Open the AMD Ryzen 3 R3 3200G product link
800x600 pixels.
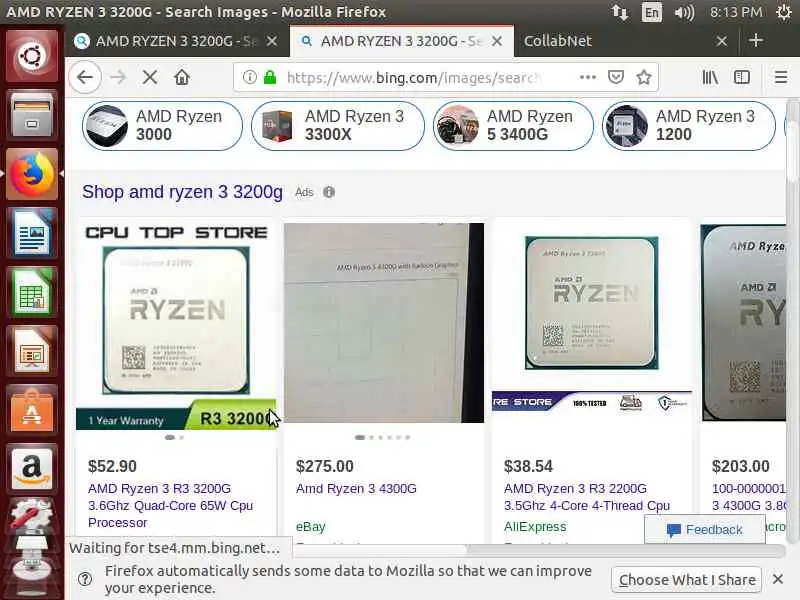tap(170, 505)
